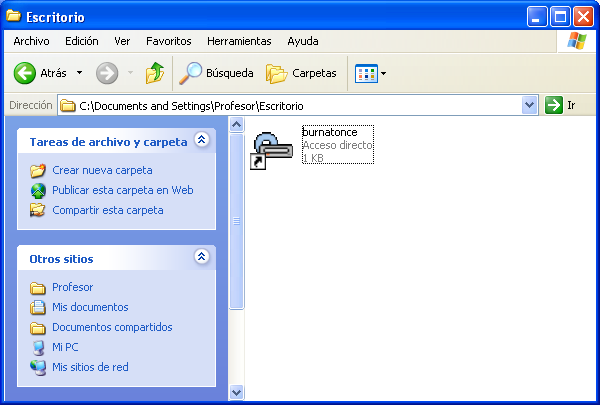
Task: Open the Vistas view mode dropdown
Action: point(371,73)
